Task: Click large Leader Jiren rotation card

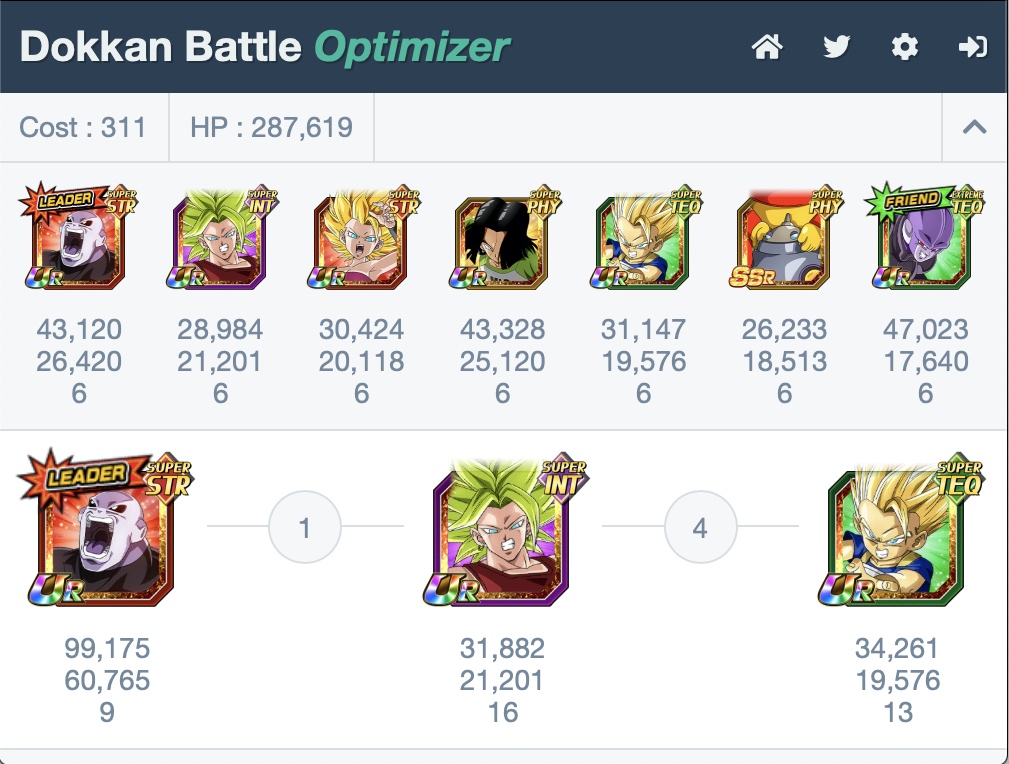Action: click(106, 528)
